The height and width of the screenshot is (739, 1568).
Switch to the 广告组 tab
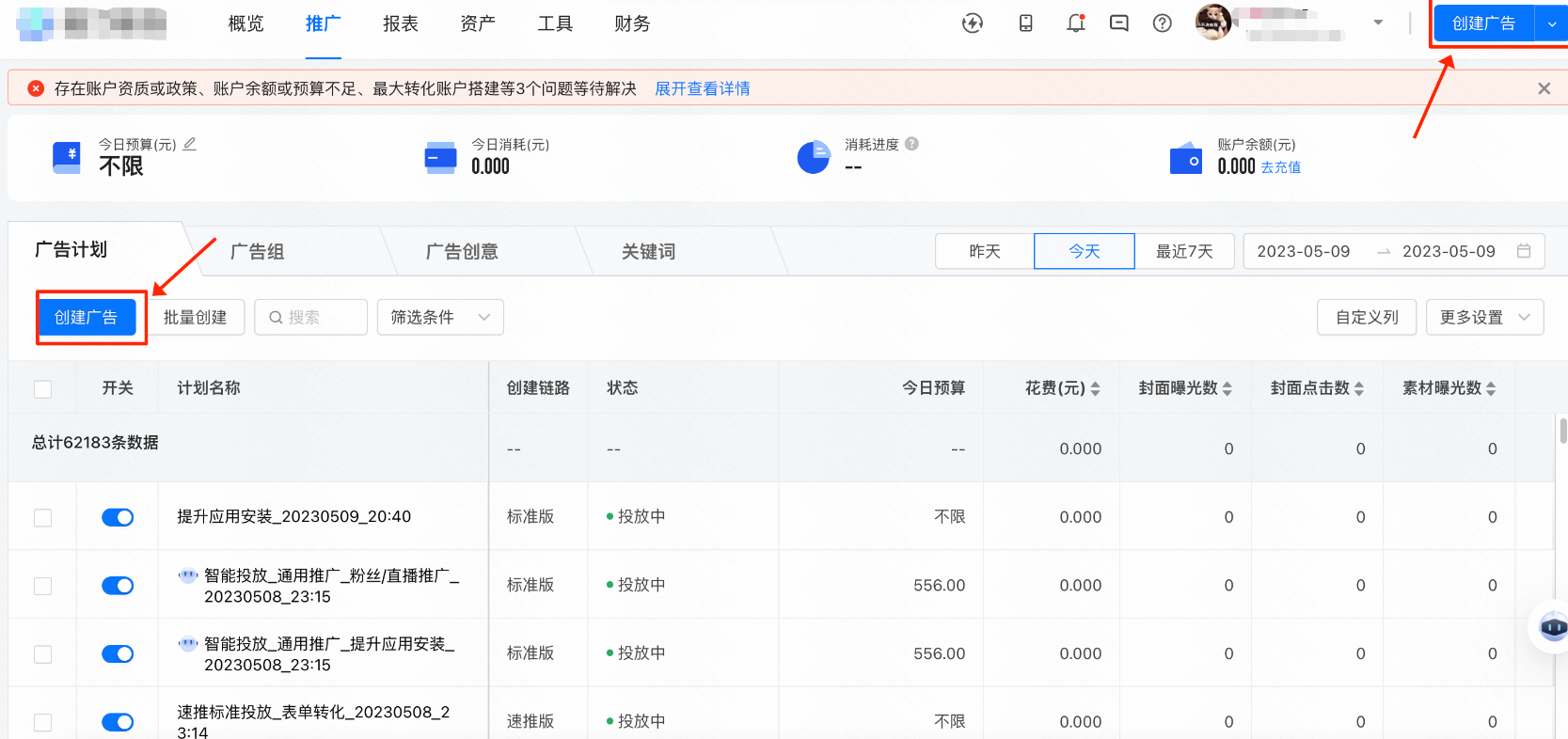[257, 251]
